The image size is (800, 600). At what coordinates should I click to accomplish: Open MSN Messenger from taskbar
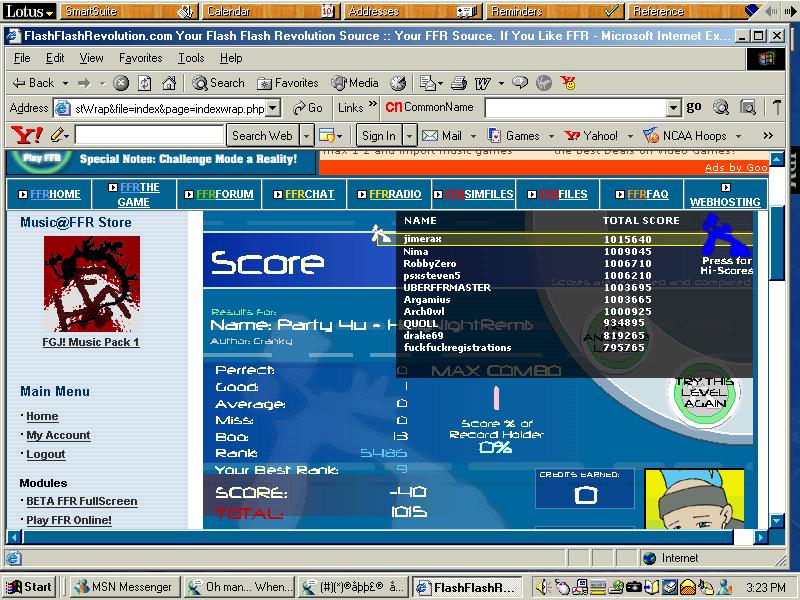[x=124, y=587]
